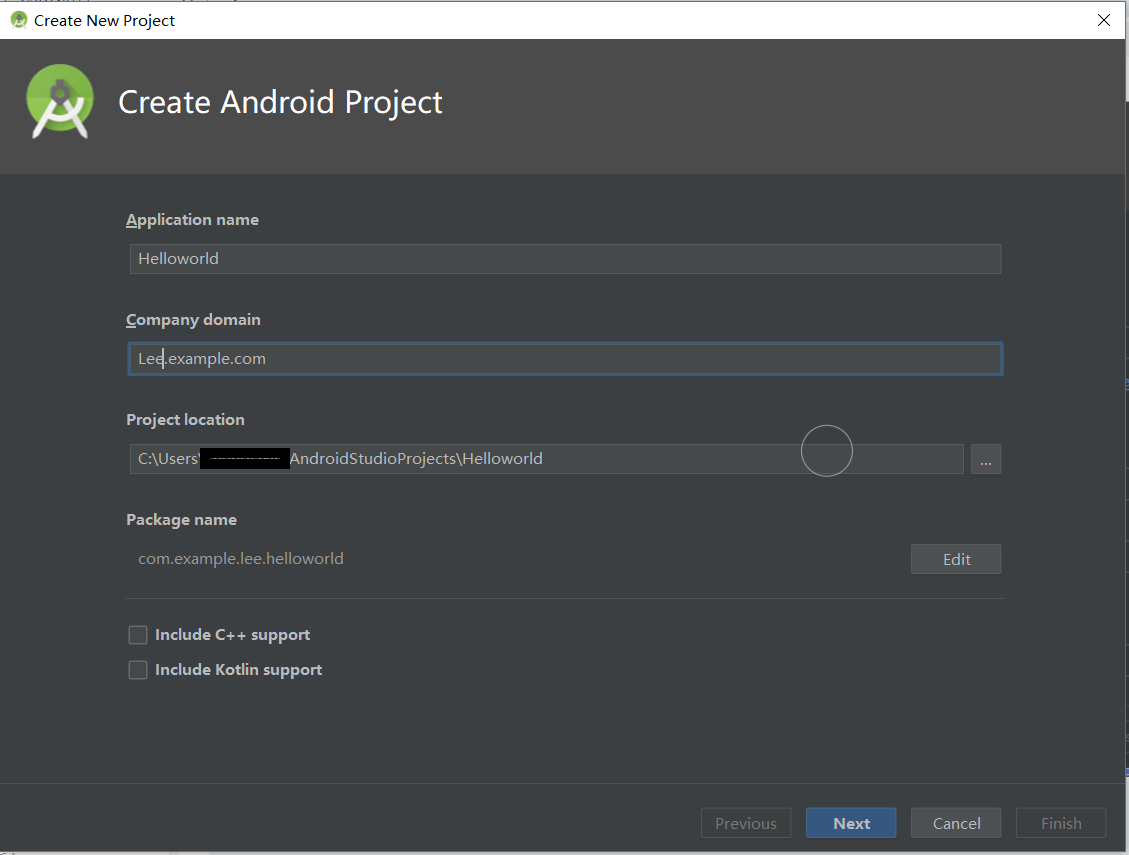Image resolution: width=1129 pixels, height=855 pixels.
Task: Click into the Project location path field
Action: 546,459
